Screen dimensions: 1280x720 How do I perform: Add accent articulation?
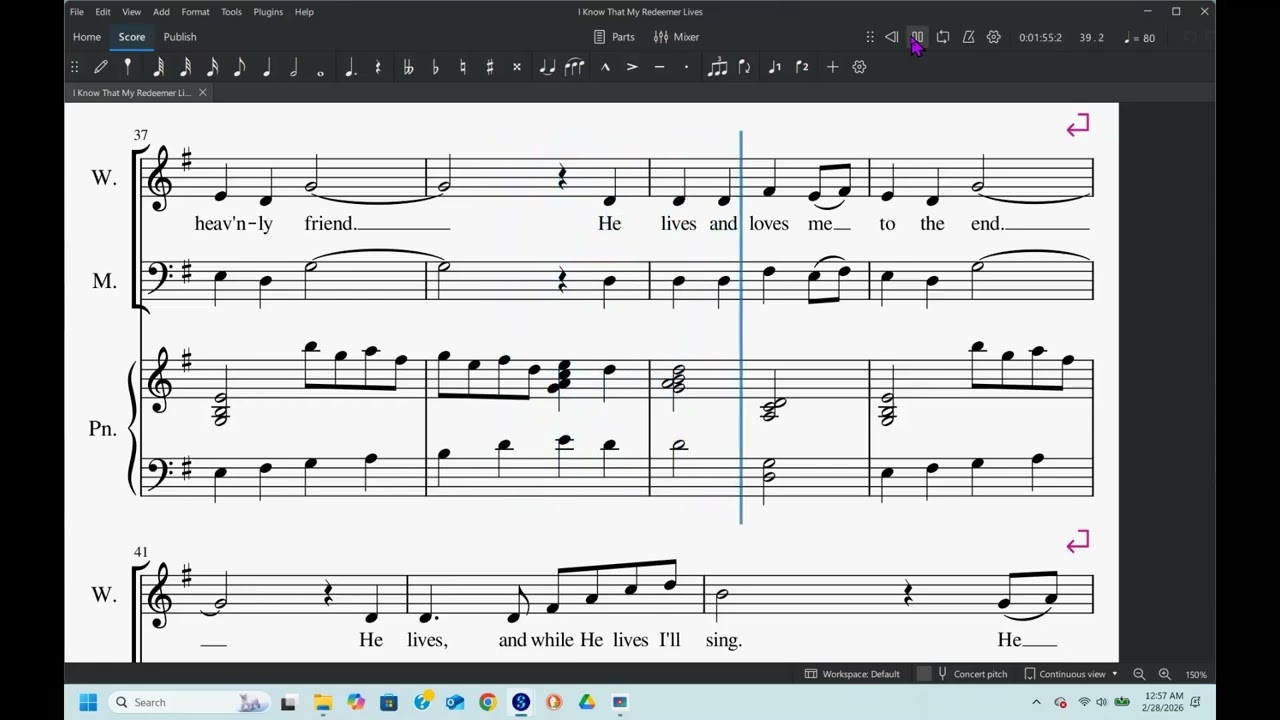[x=632, y=67]
